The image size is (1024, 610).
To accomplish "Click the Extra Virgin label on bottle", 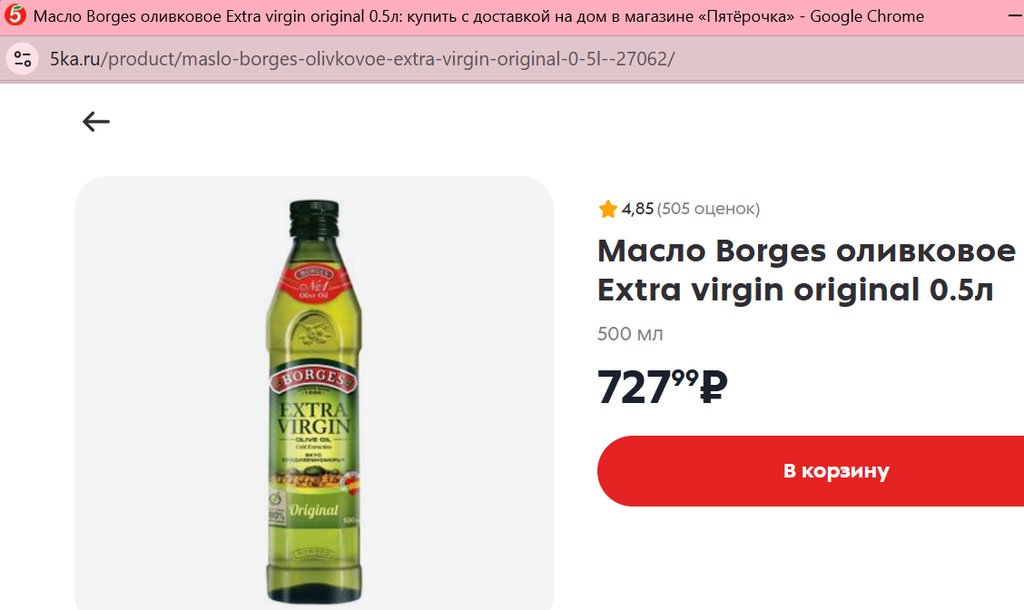I will [313, 419].
